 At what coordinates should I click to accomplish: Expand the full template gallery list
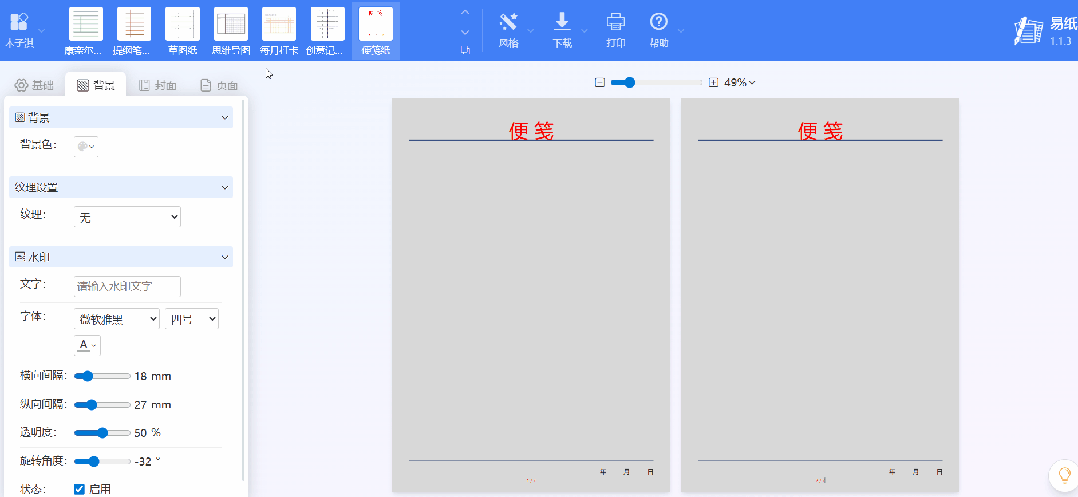tap(465, 50)
